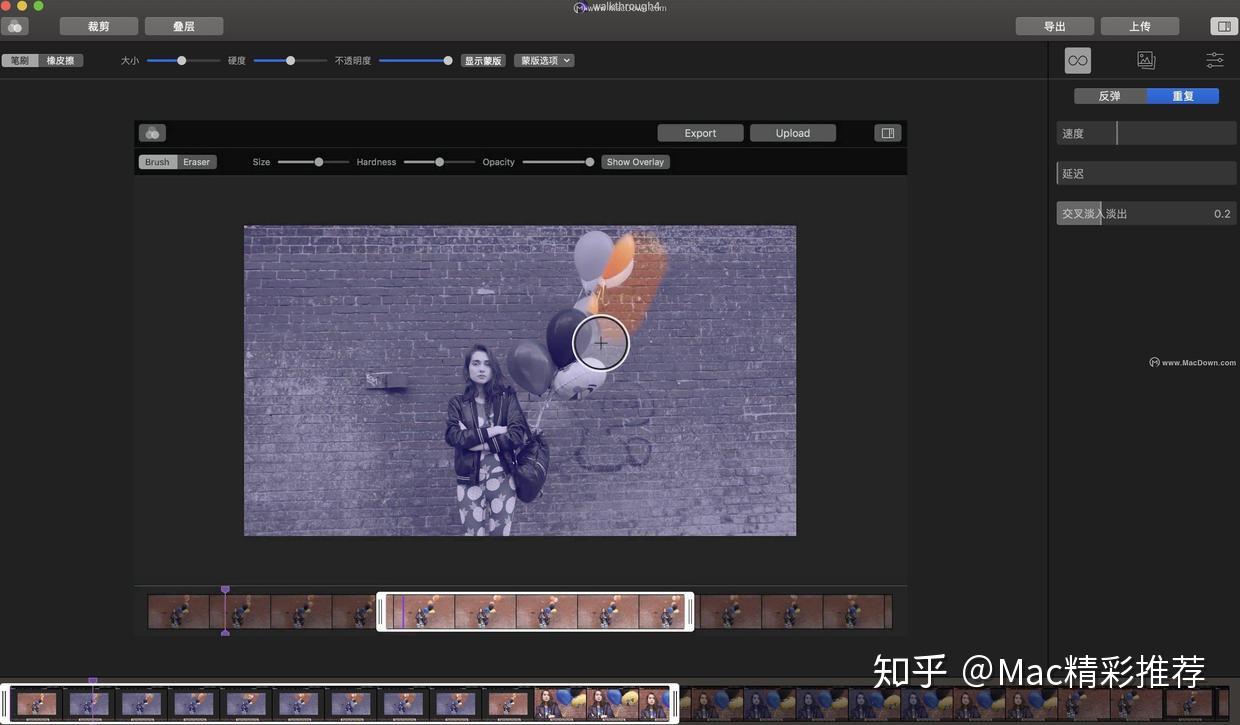Viewport: 1240px width, 725px height.
Task: Click the camera icon above the Brush toolbar
Action: click(151, 132)
